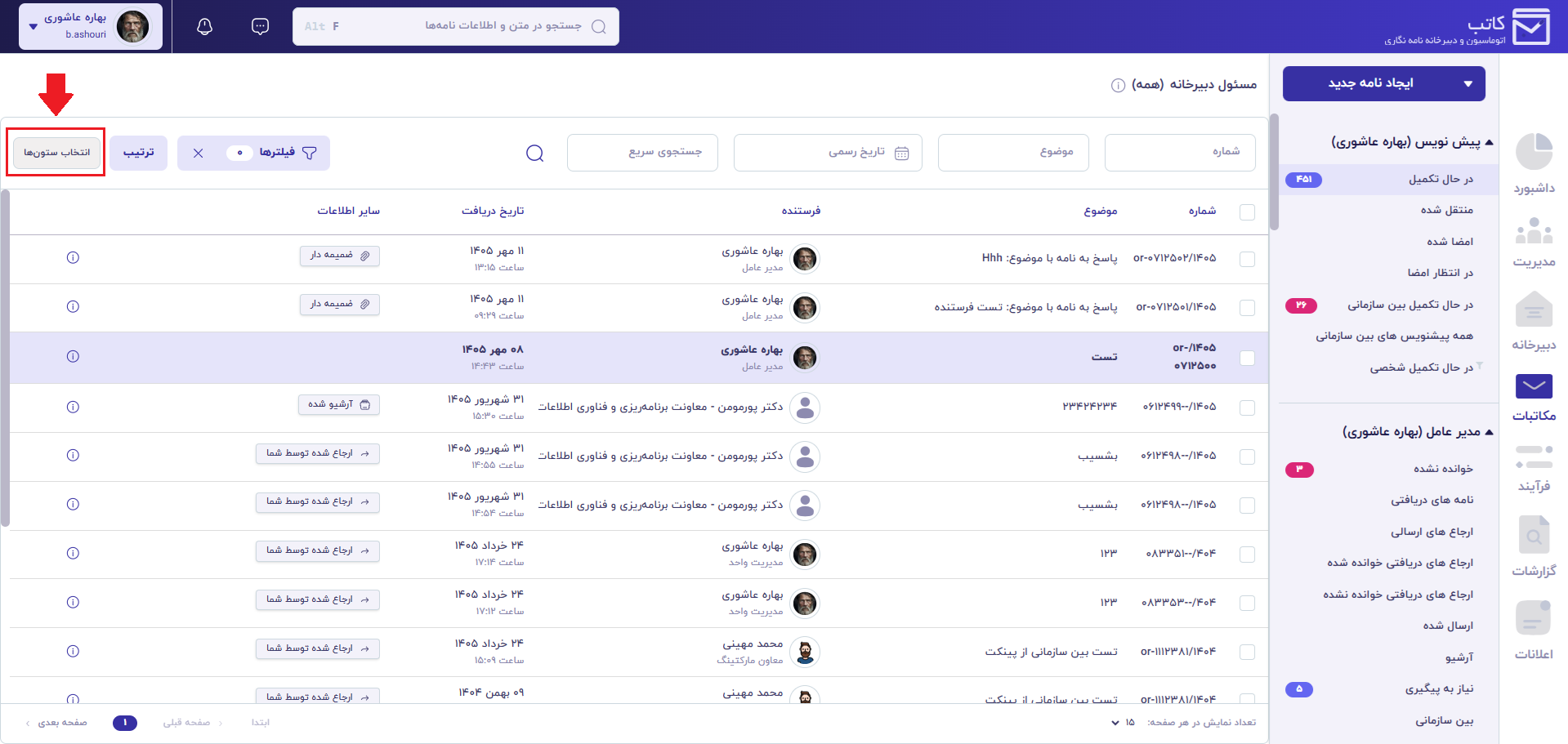Click the sidebar vertical scrollbar
The image size is (1568, 744).
pos(1274,172)
